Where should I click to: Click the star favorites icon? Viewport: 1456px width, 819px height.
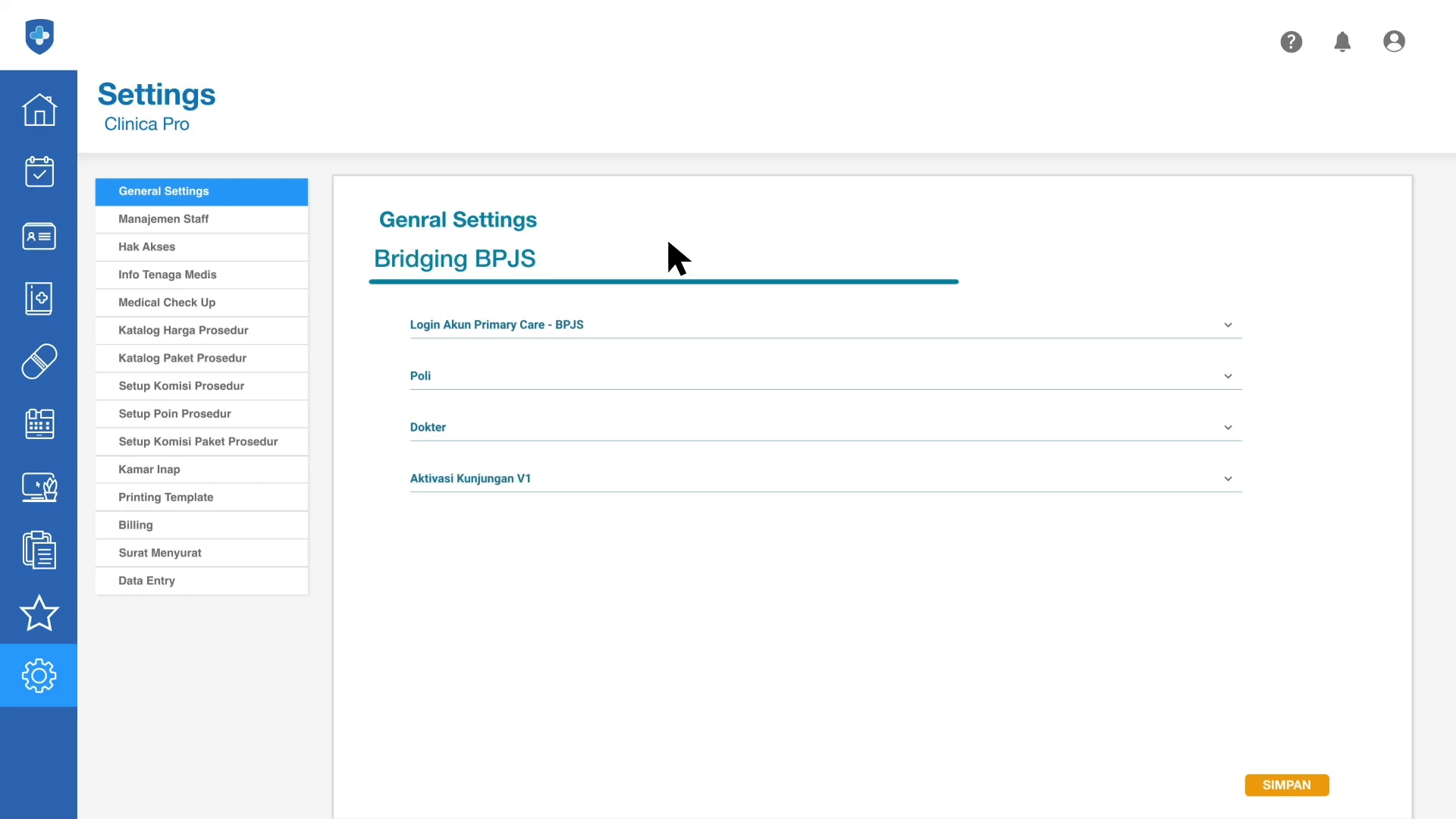tap(39, 613)
